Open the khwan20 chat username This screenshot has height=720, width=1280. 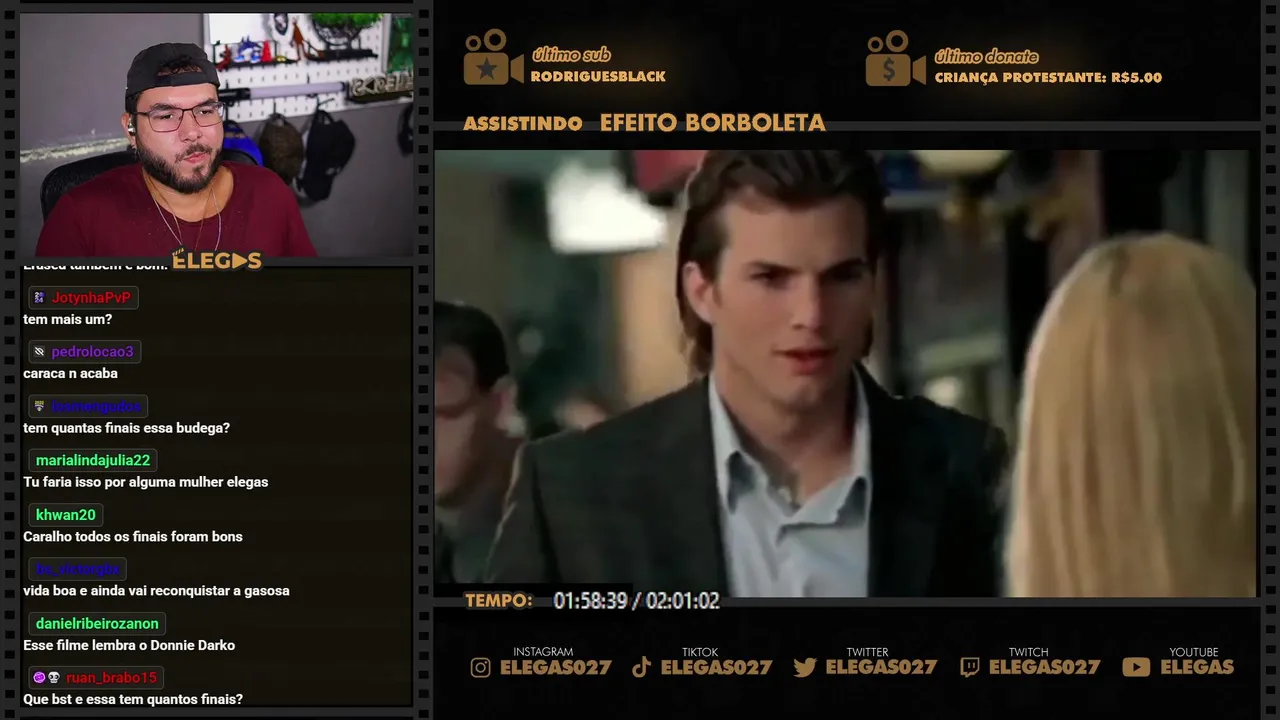[66, 515]
